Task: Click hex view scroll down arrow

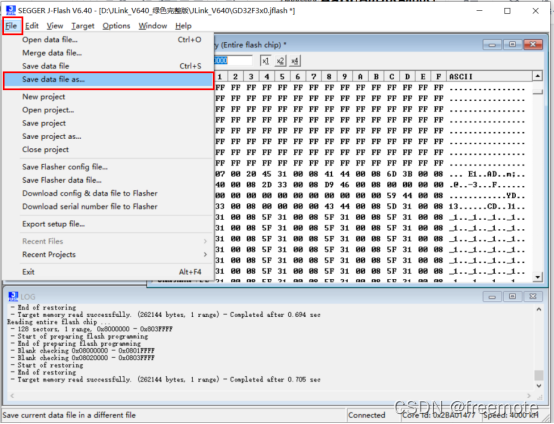Action: (537, 277)
